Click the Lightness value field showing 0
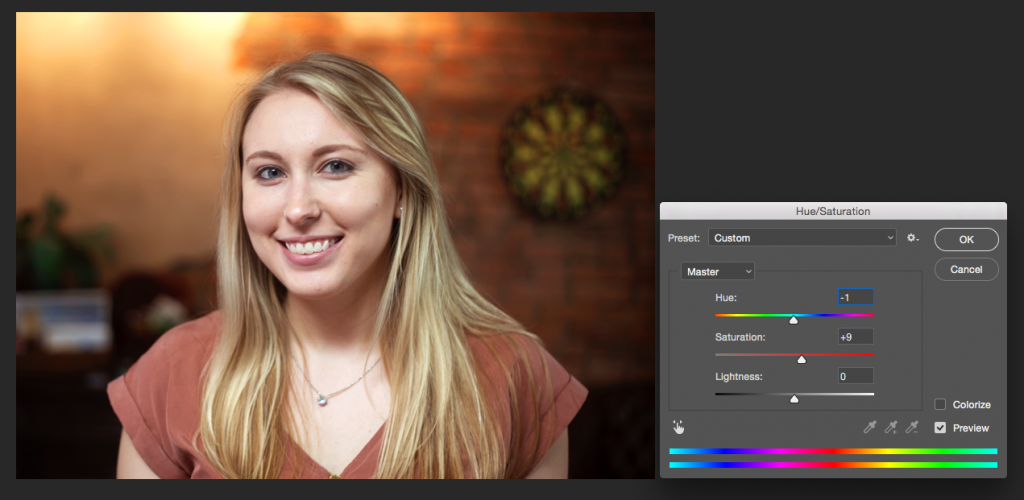This screenshot has width=1024, height=500. (855, 376)
